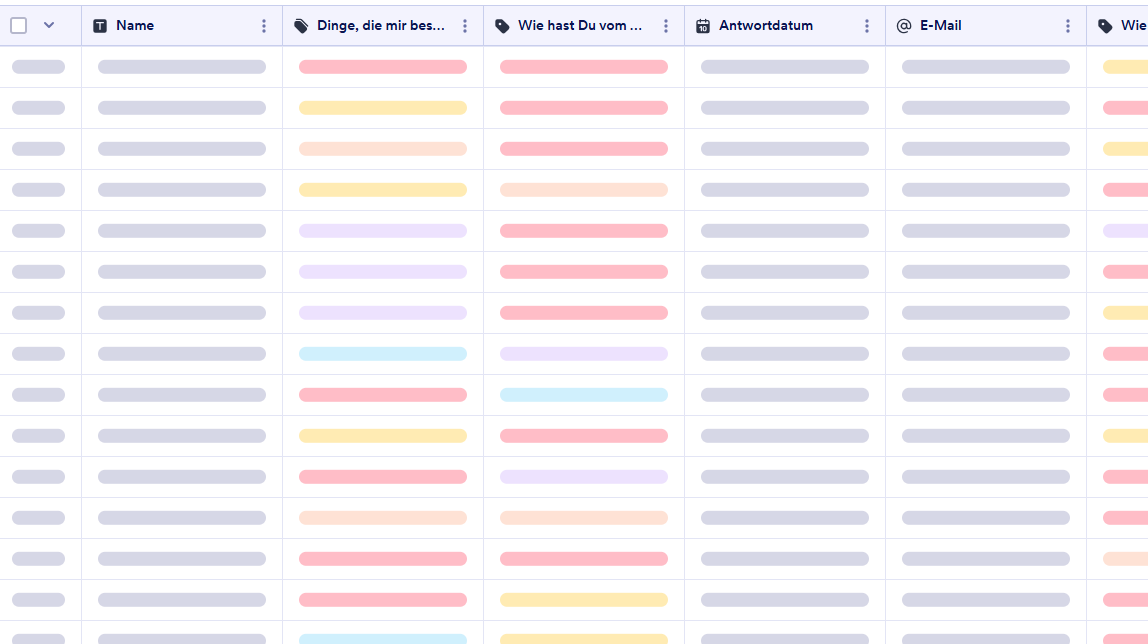
Task: Open the three-dot menu of Antwortdatum column
Action: point(867,26)
